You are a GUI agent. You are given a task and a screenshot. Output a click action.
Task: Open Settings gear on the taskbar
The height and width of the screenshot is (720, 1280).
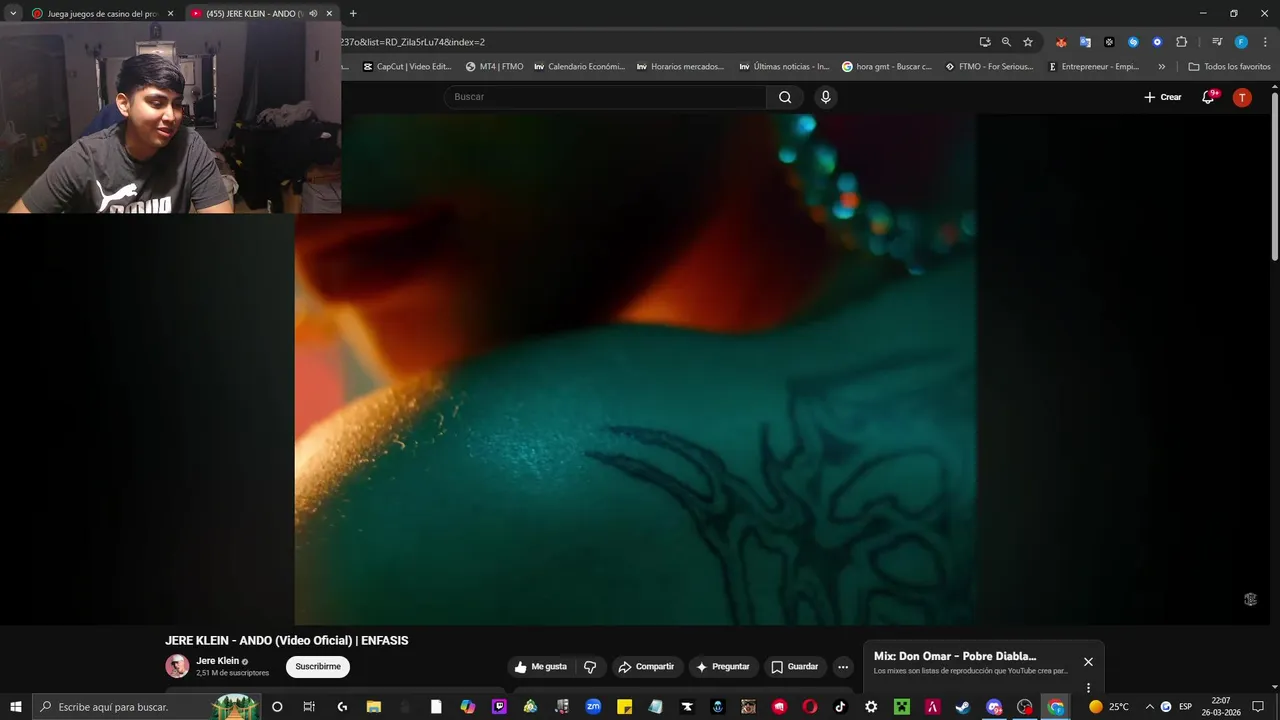871,707
